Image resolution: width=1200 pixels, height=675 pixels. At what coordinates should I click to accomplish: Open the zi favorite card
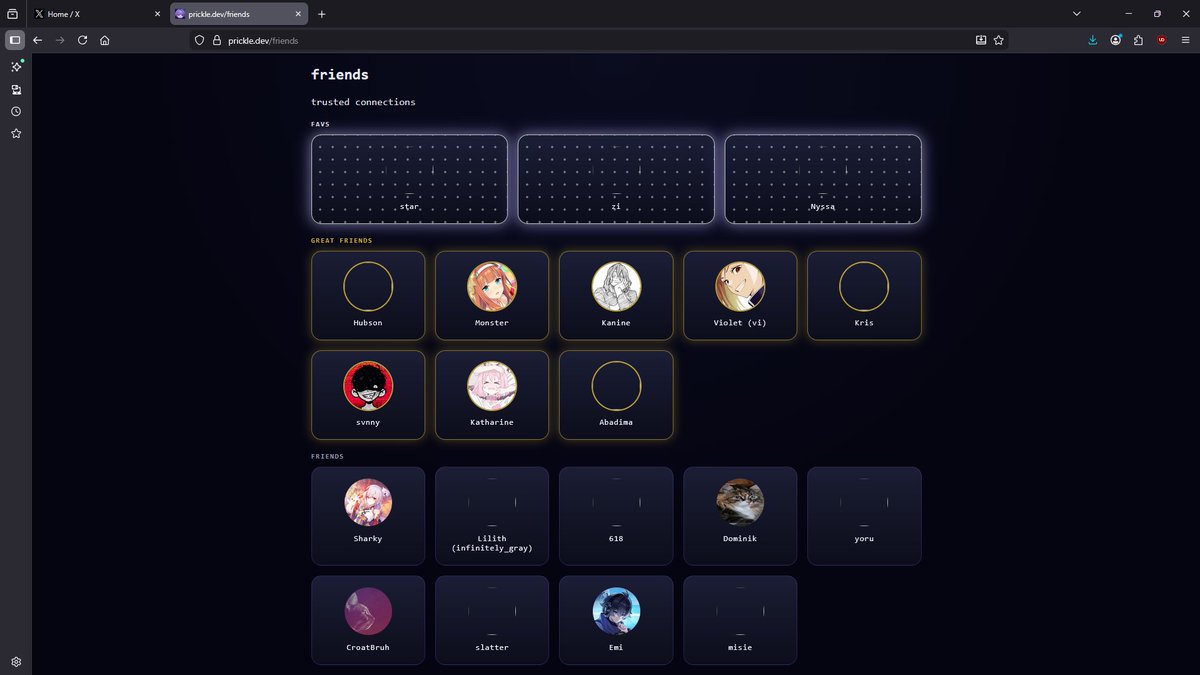point(616,179)
